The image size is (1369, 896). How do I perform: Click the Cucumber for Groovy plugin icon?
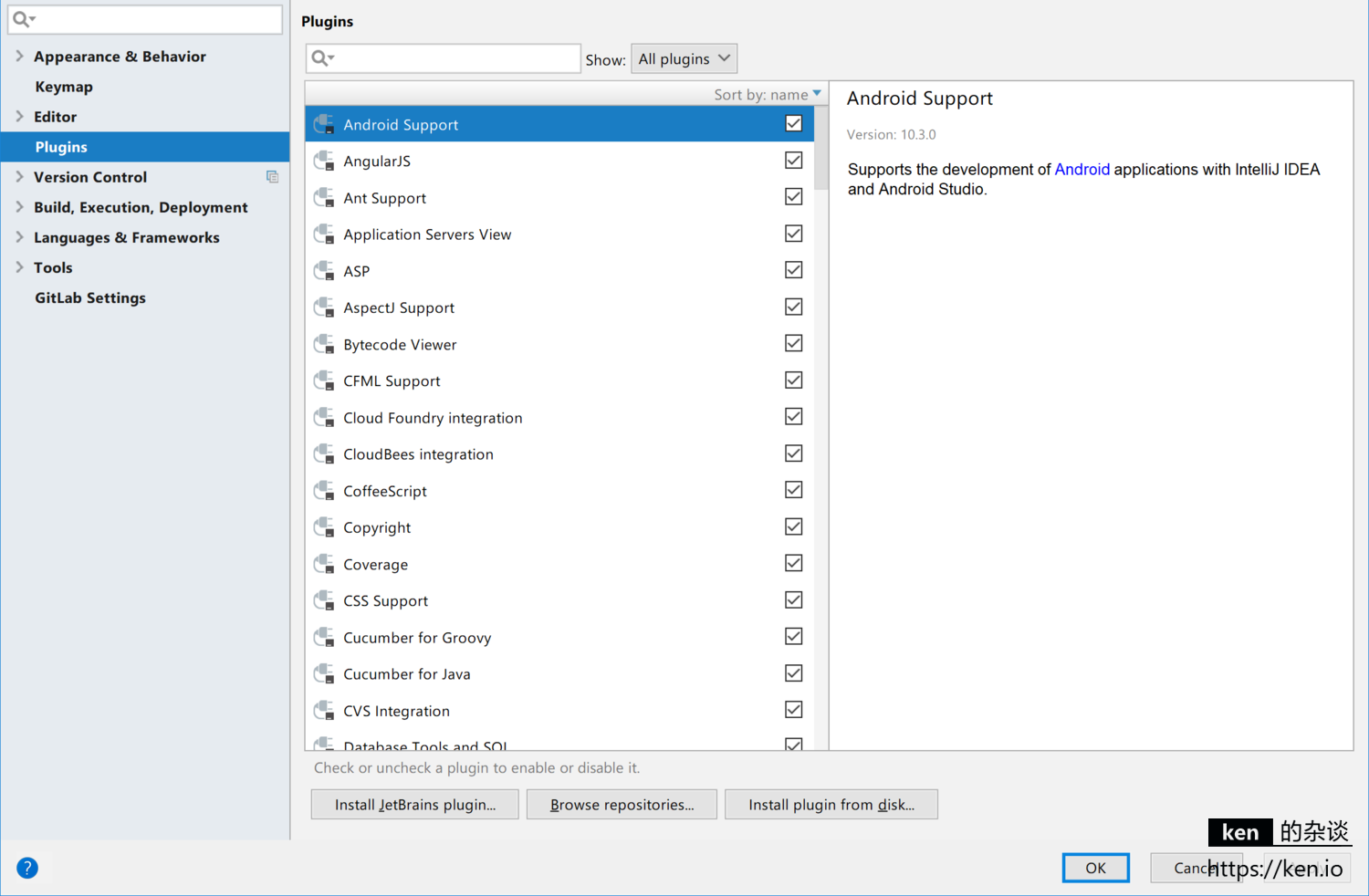coord(324,637)
